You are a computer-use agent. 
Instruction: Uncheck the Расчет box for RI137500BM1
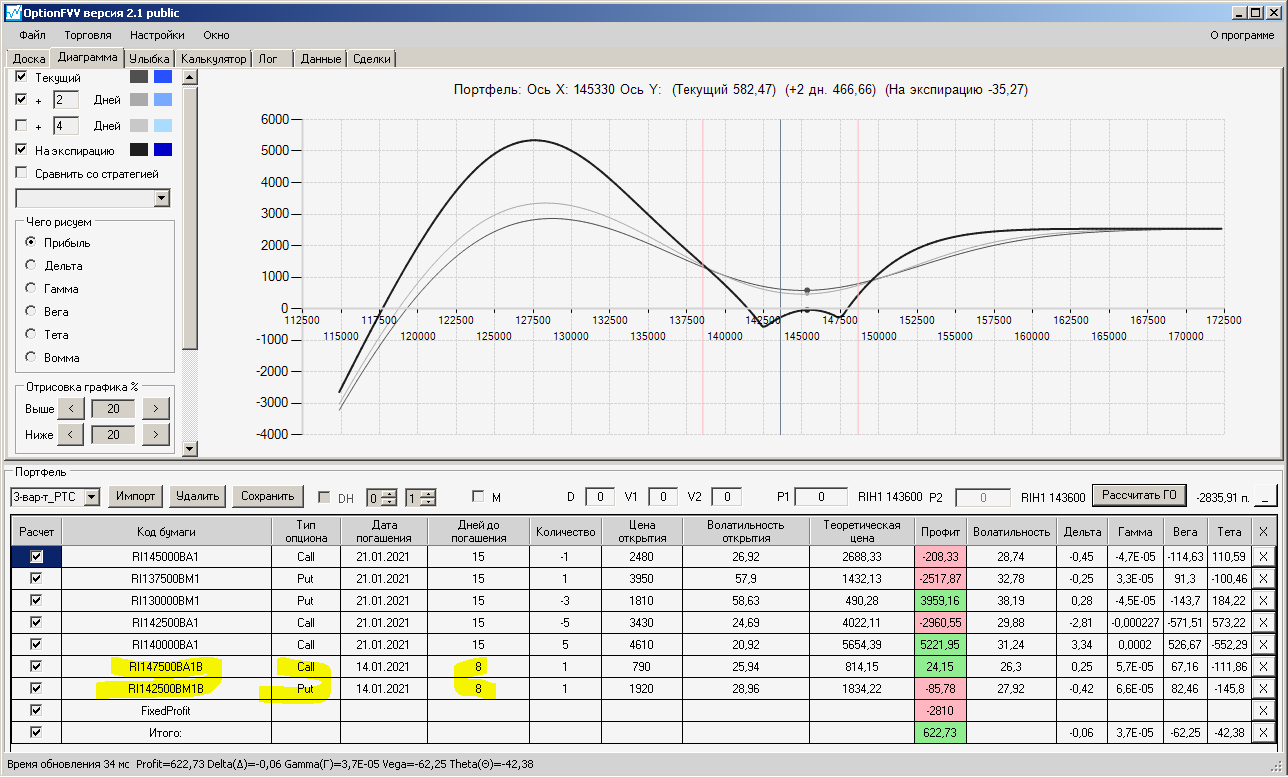37,578
